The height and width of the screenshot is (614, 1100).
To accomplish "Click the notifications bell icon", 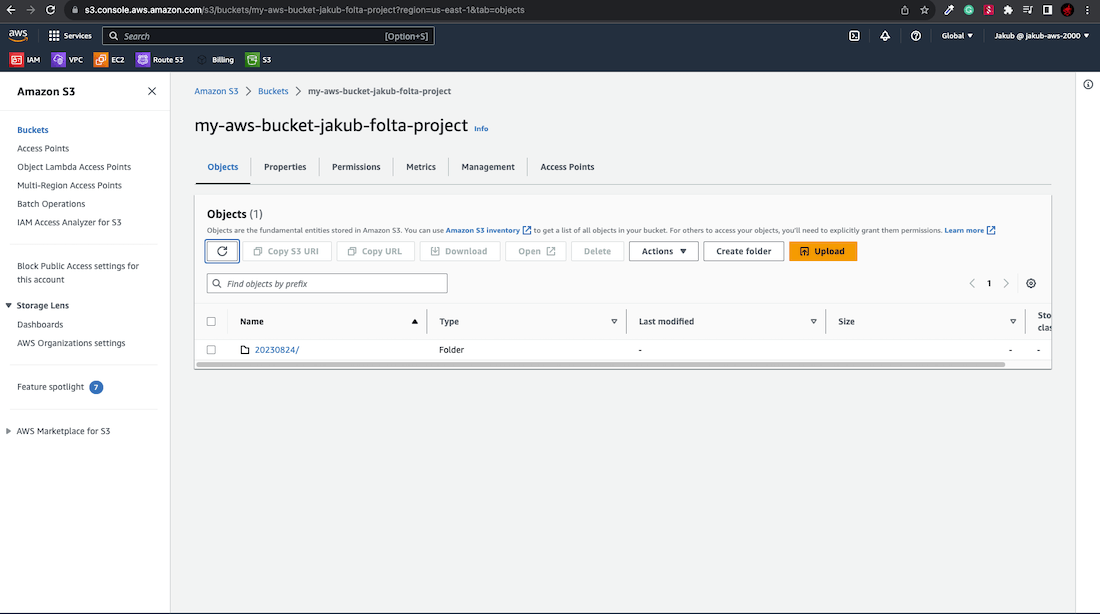I will [x=885, y=36].
